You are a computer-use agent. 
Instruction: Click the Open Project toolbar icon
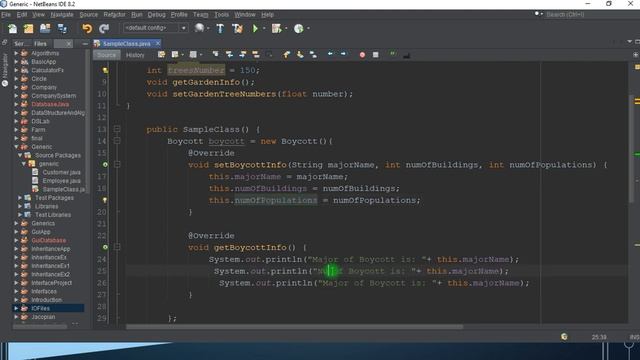click(45, 29)
